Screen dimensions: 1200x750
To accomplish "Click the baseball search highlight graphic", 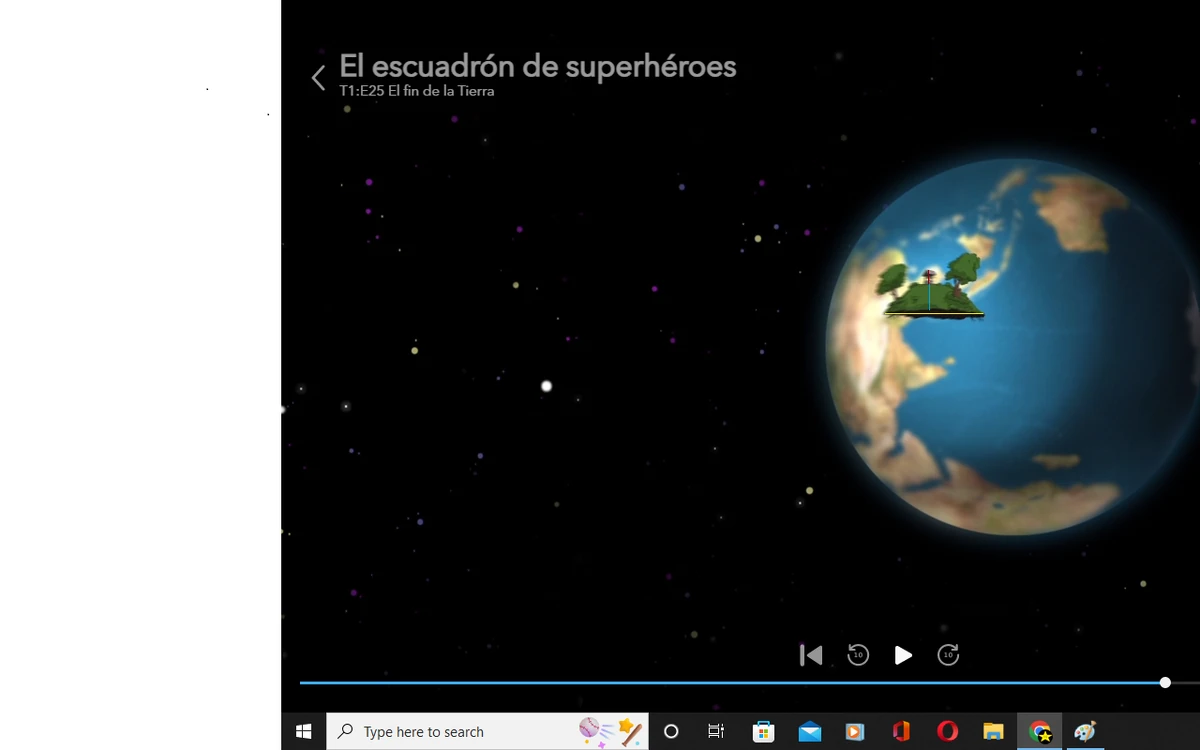I will tap(610, 731).
